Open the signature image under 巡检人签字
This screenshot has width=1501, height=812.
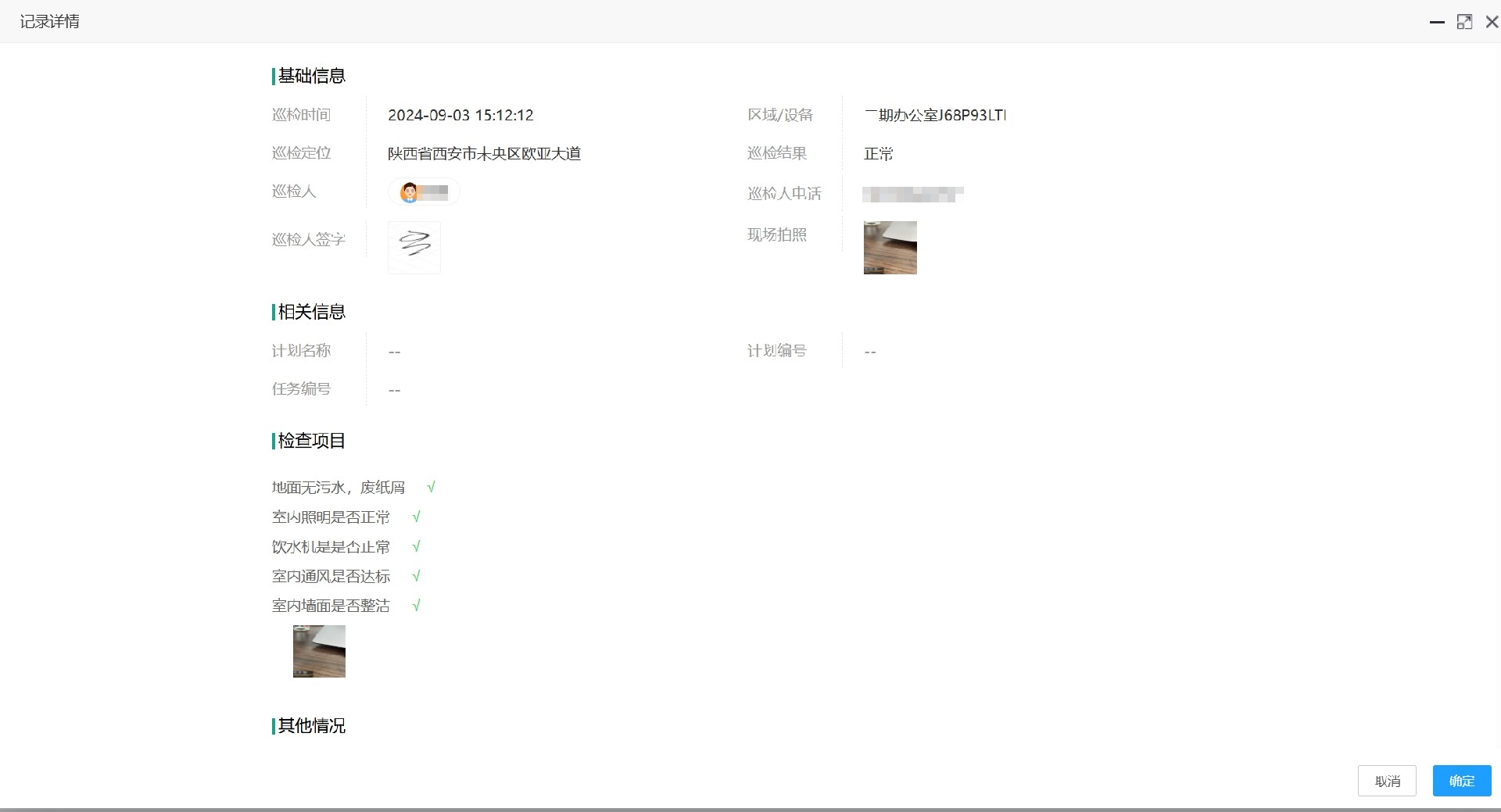[414, 247]
